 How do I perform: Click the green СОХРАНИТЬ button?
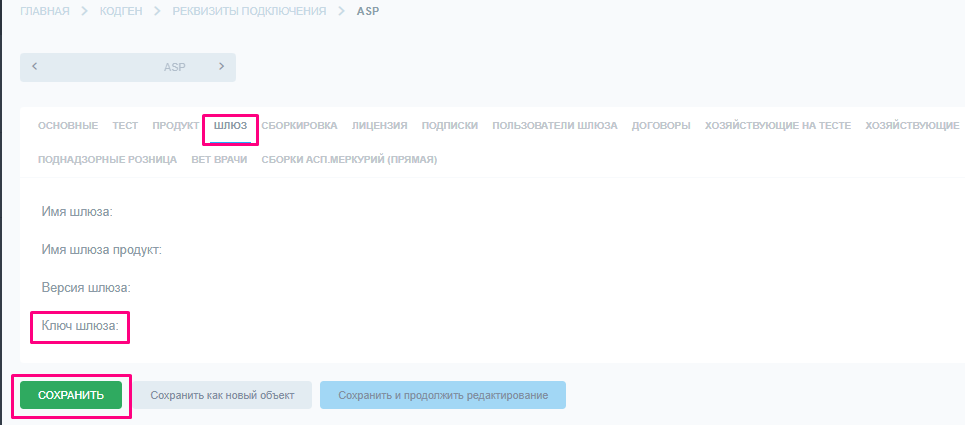tap(71, 395)
